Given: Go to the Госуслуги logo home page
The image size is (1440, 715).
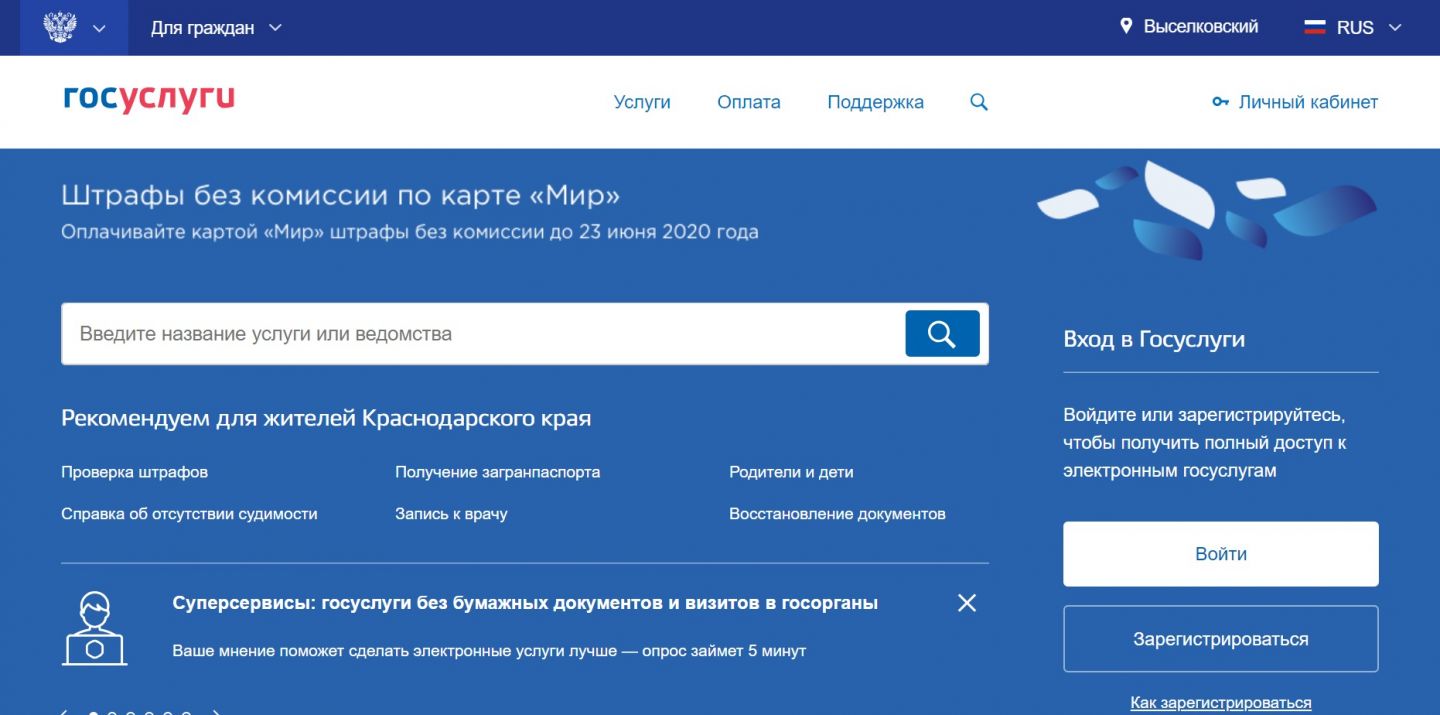Looking at the screenshot, I should pos(149,99).
